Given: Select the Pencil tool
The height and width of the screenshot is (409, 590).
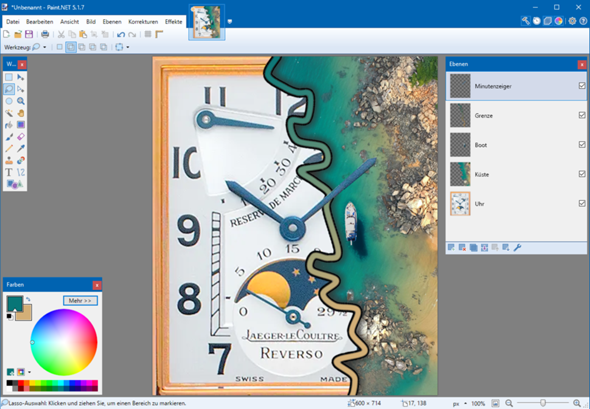Looking at the screenshot, I should [x=9, y=149].
